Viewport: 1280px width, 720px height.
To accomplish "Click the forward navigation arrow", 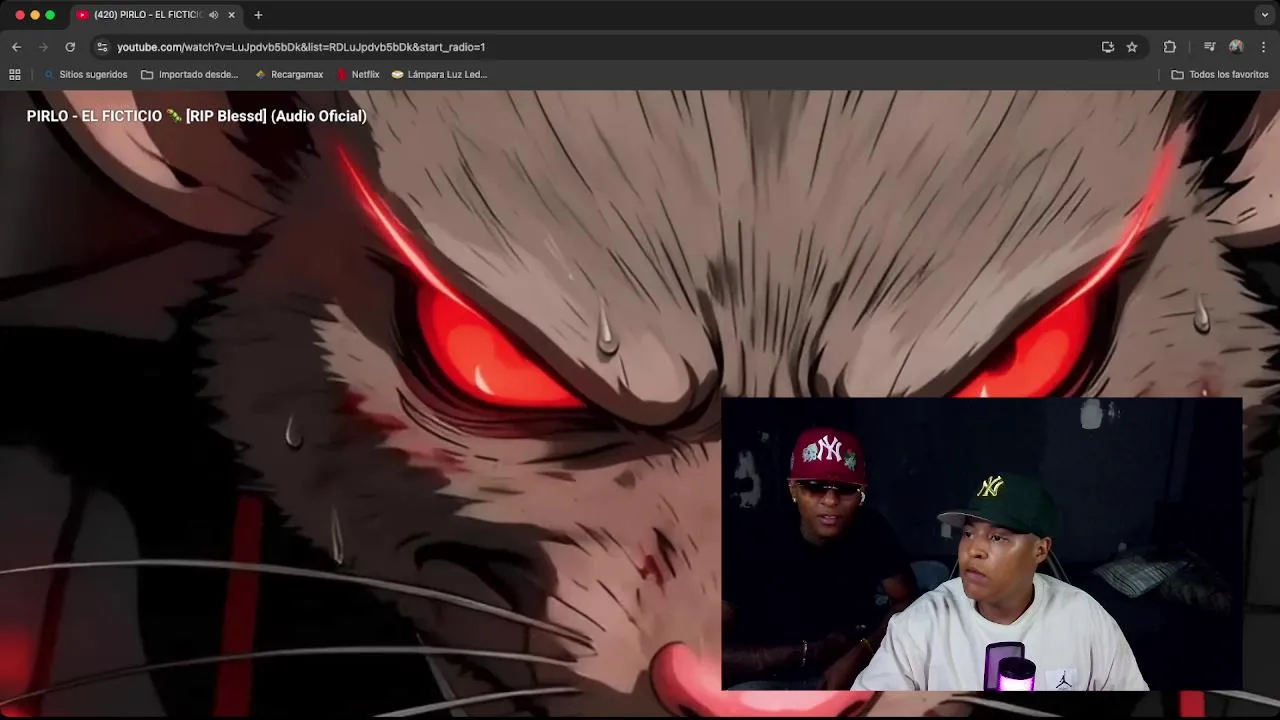I will 43,47.
